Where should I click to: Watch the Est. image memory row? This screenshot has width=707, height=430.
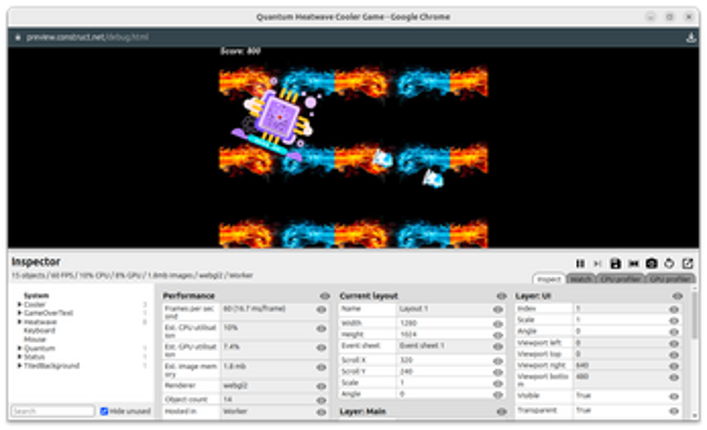pyautogui.click(x=321, y=367)
